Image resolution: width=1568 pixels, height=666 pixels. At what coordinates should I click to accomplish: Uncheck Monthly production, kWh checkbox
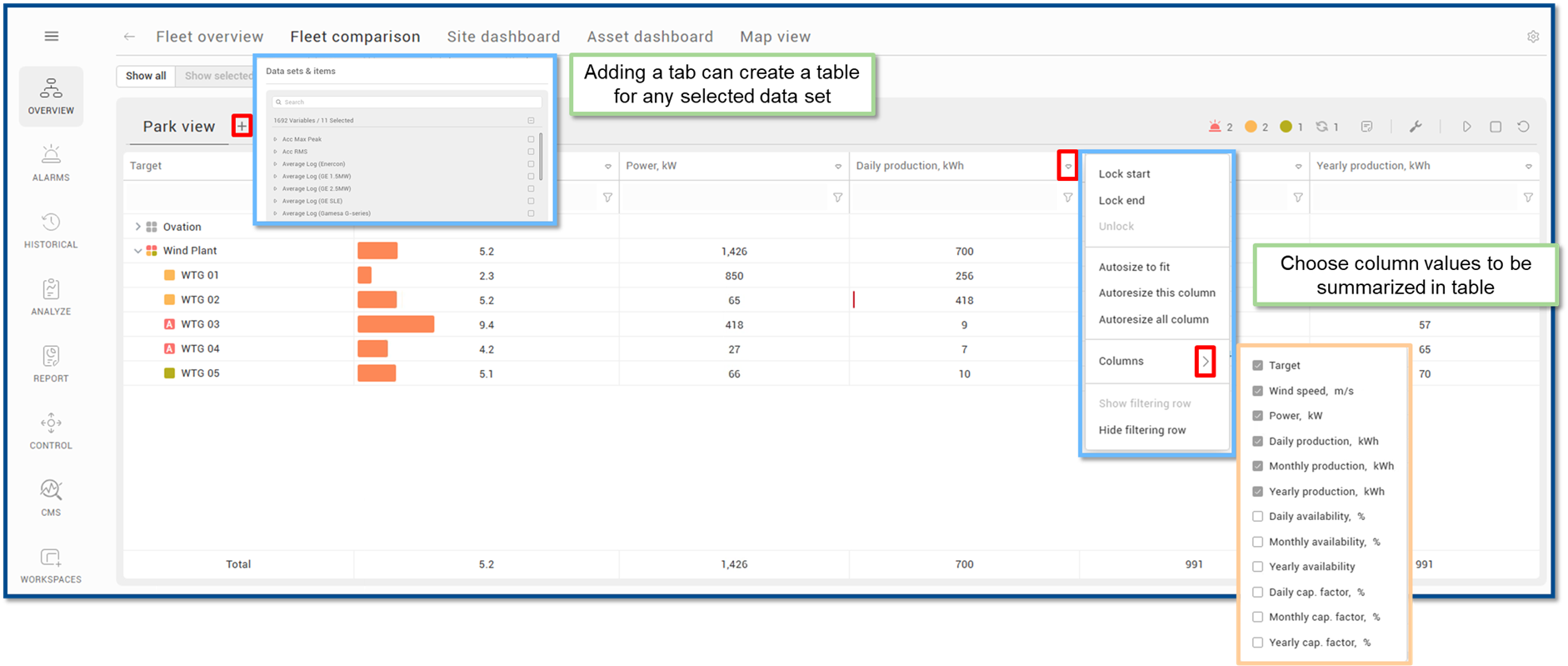coord(1258,466)
